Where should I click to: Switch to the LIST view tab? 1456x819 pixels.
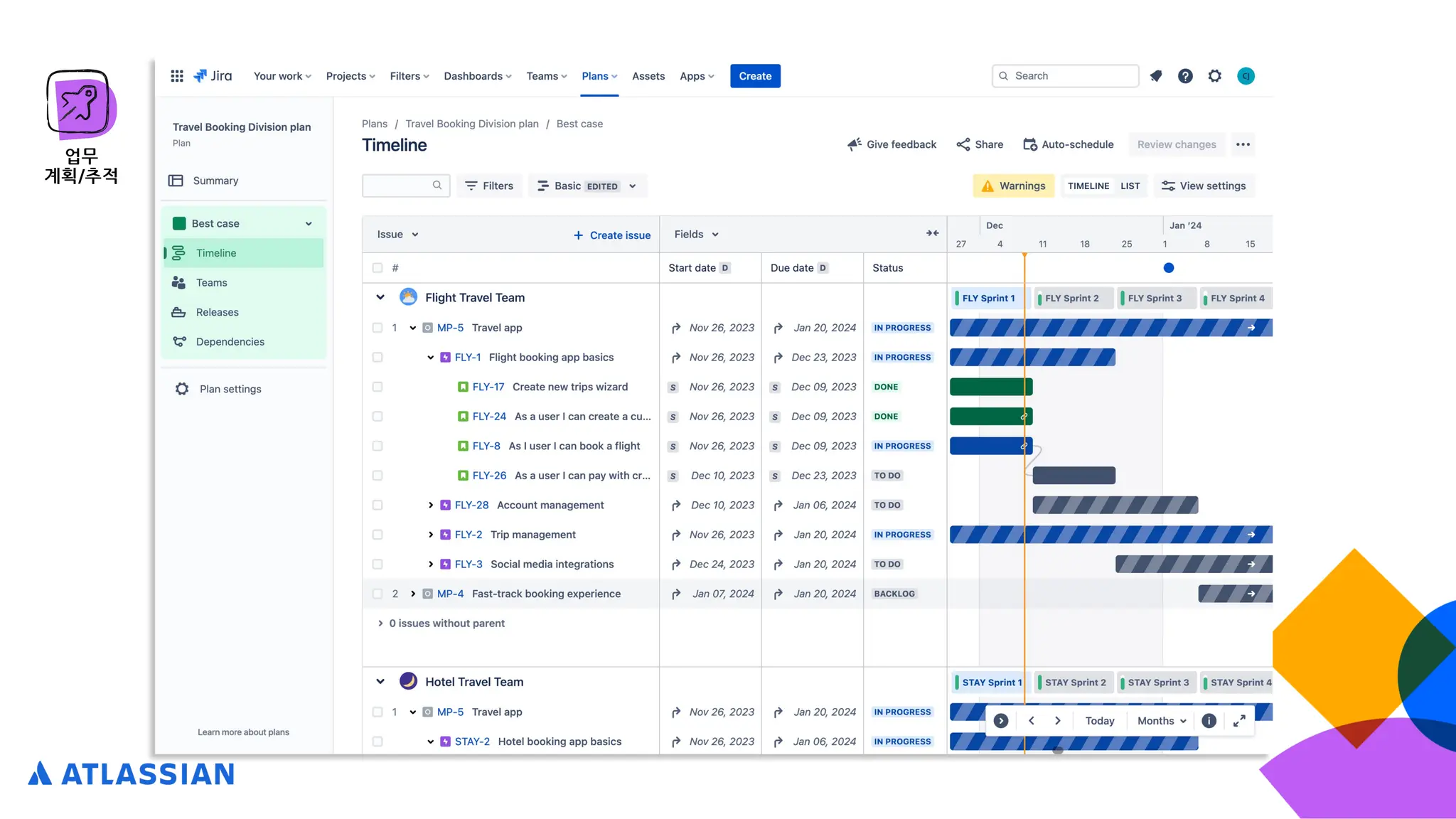point(1130,186)
